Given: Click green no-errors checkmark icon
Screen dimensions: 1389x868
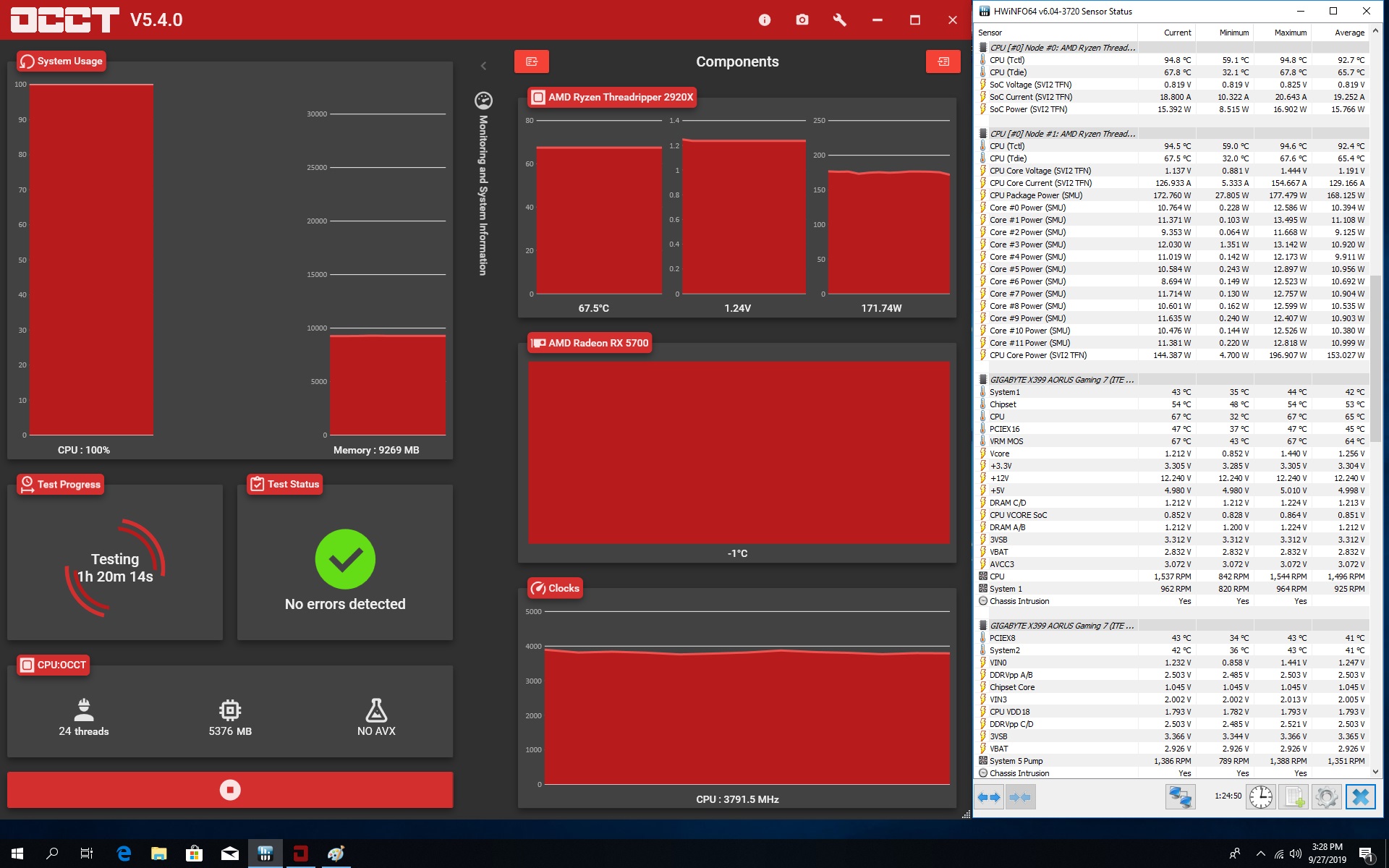Looking at the screenshot, I should [x=345, y=559].
